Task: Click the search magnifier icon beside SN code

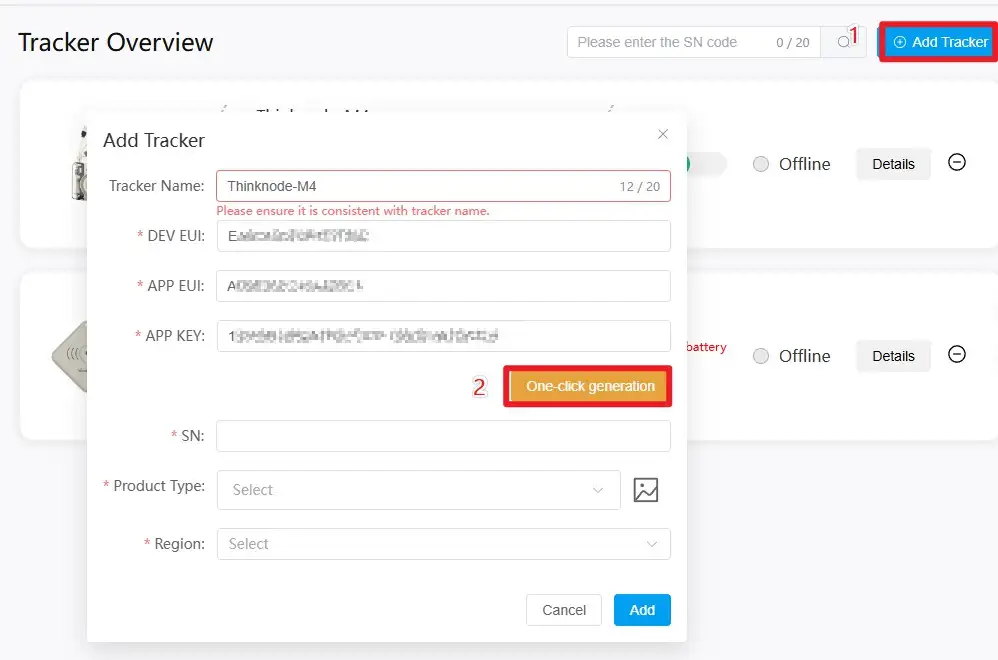Action: pyautogui.click(x=843, y=42)
